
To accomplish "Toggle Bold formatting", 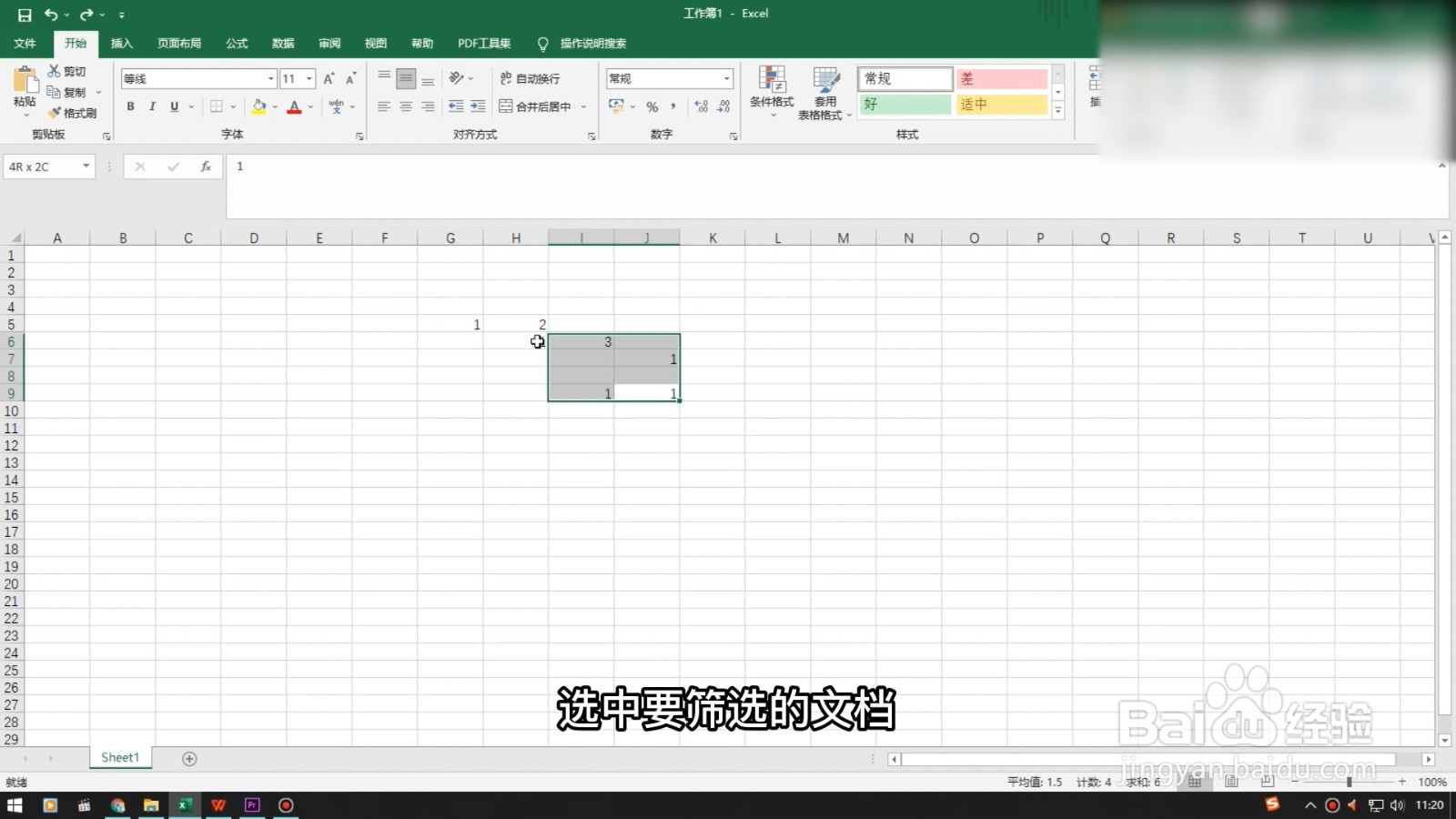I will point(131,106).
